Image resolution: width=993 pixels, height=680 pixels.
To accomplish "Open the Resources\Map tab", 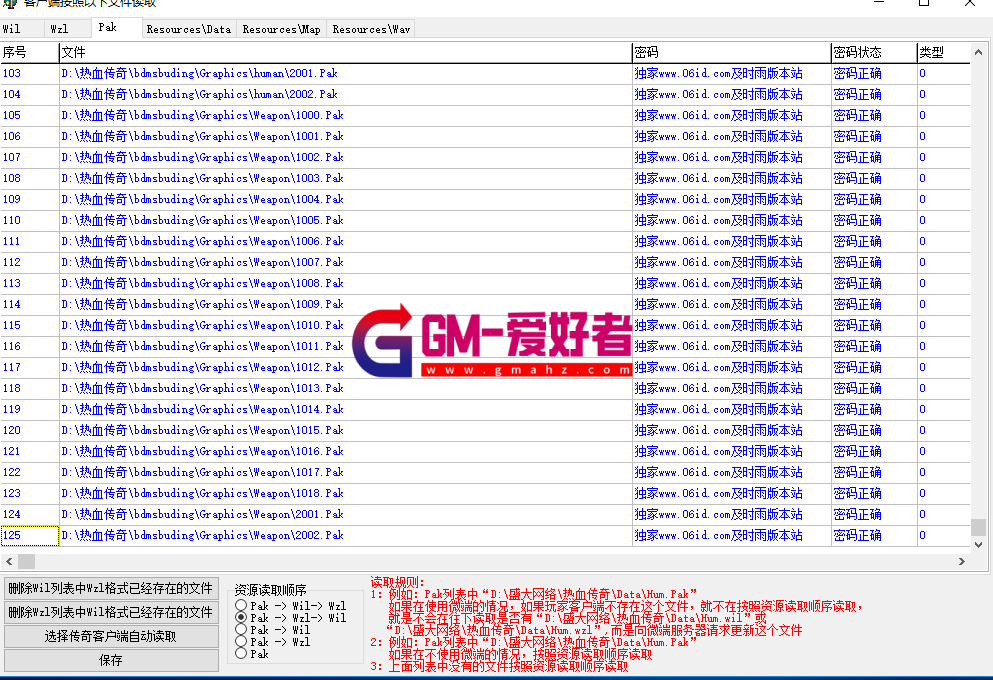I will 281,29.
